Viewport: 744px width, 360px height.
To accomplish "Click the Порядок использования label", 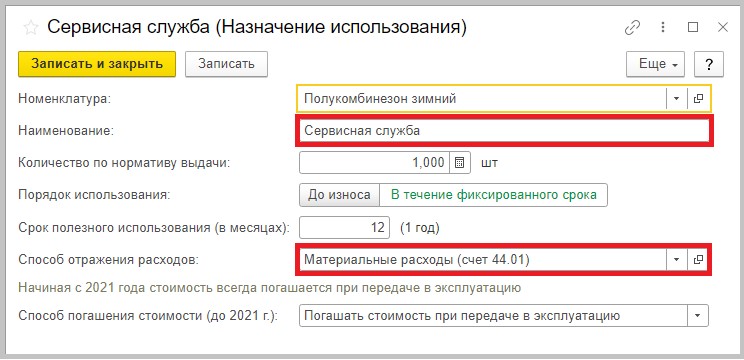I will (94, 195).
